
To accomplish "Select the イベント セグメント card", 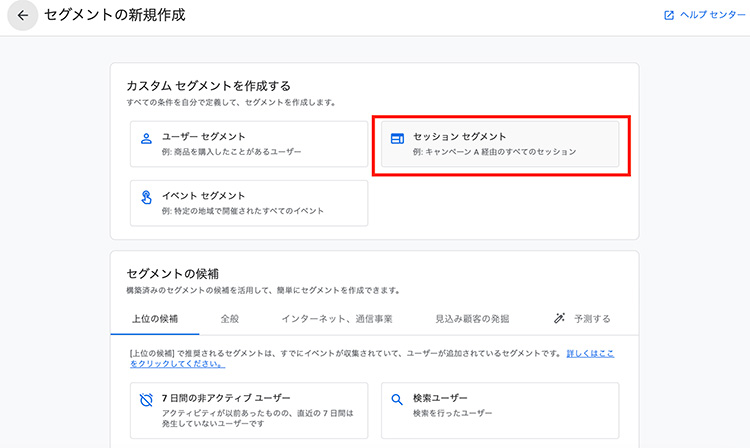I will (249, 203).
